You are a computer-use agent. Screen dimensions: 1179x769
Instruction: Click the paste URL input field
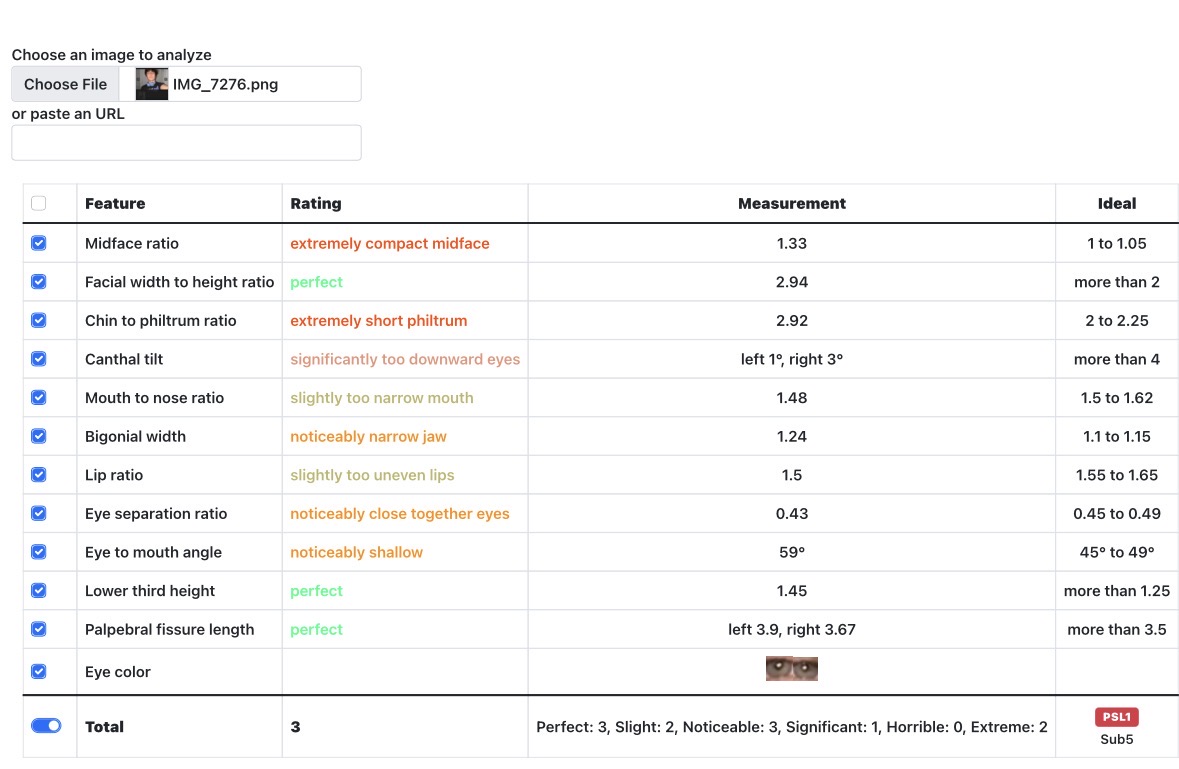click(186, 143)
